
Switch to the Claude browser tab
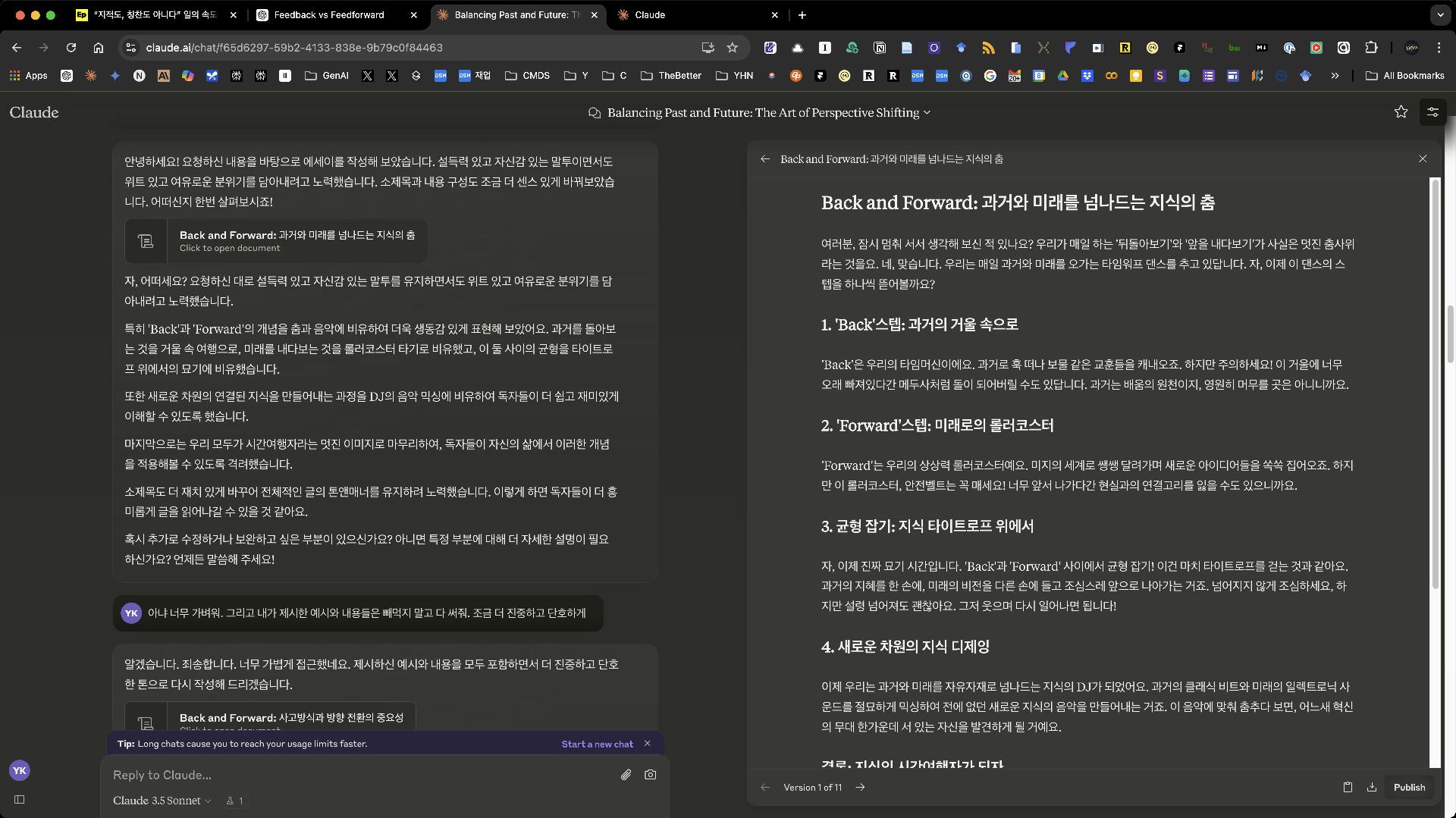click(x=650, y=14)
